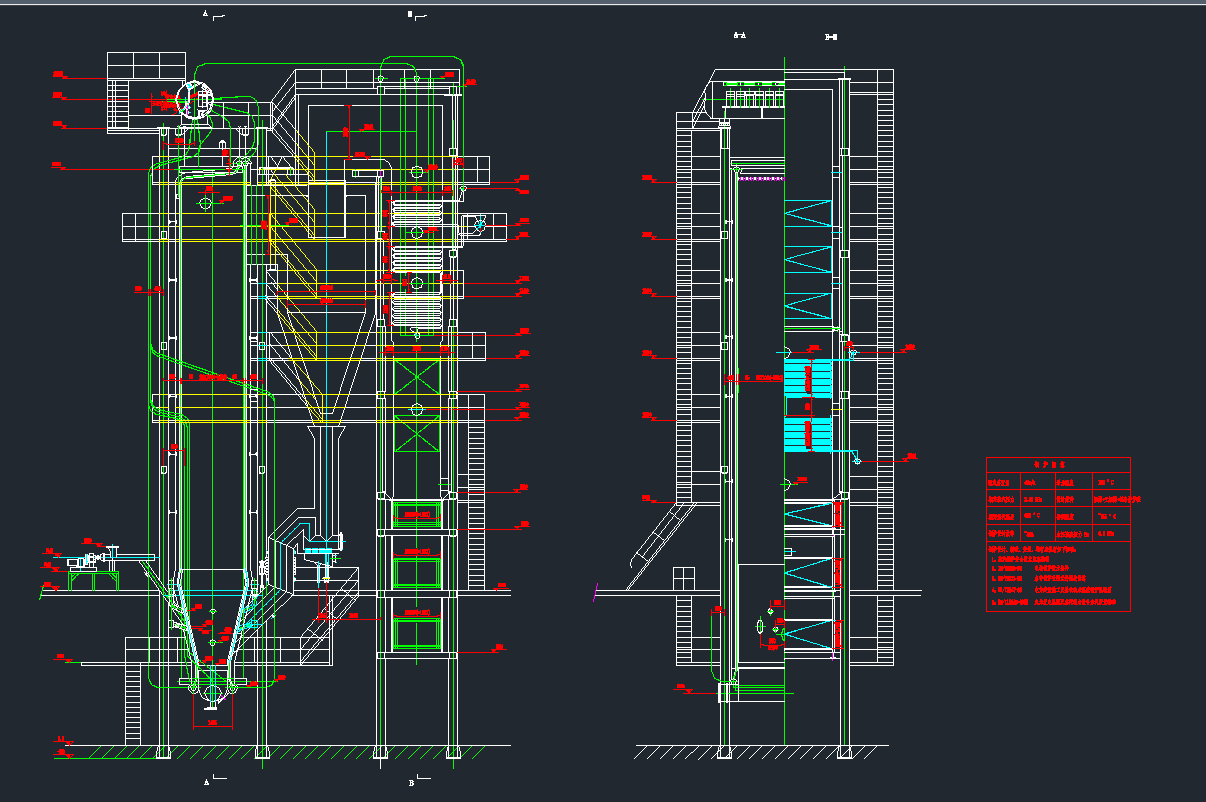
Task: Select the A-A view title label
Action: 740,37
